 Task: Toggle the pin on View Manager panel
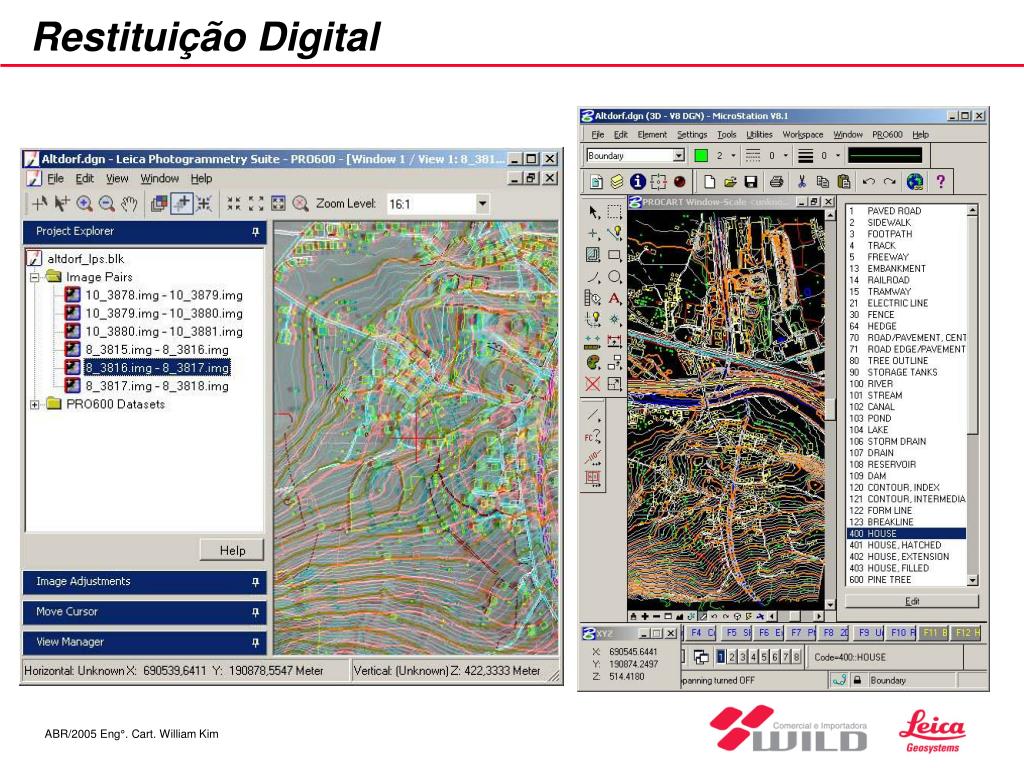[255, 643]
